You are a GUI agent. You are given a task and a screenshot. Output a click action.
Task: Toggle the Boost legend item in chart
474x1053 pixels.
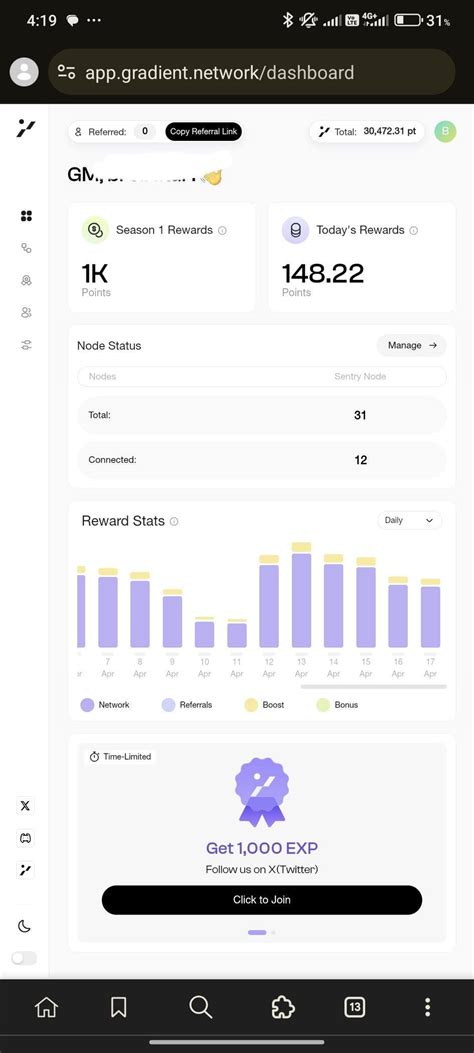coord(264,704)
